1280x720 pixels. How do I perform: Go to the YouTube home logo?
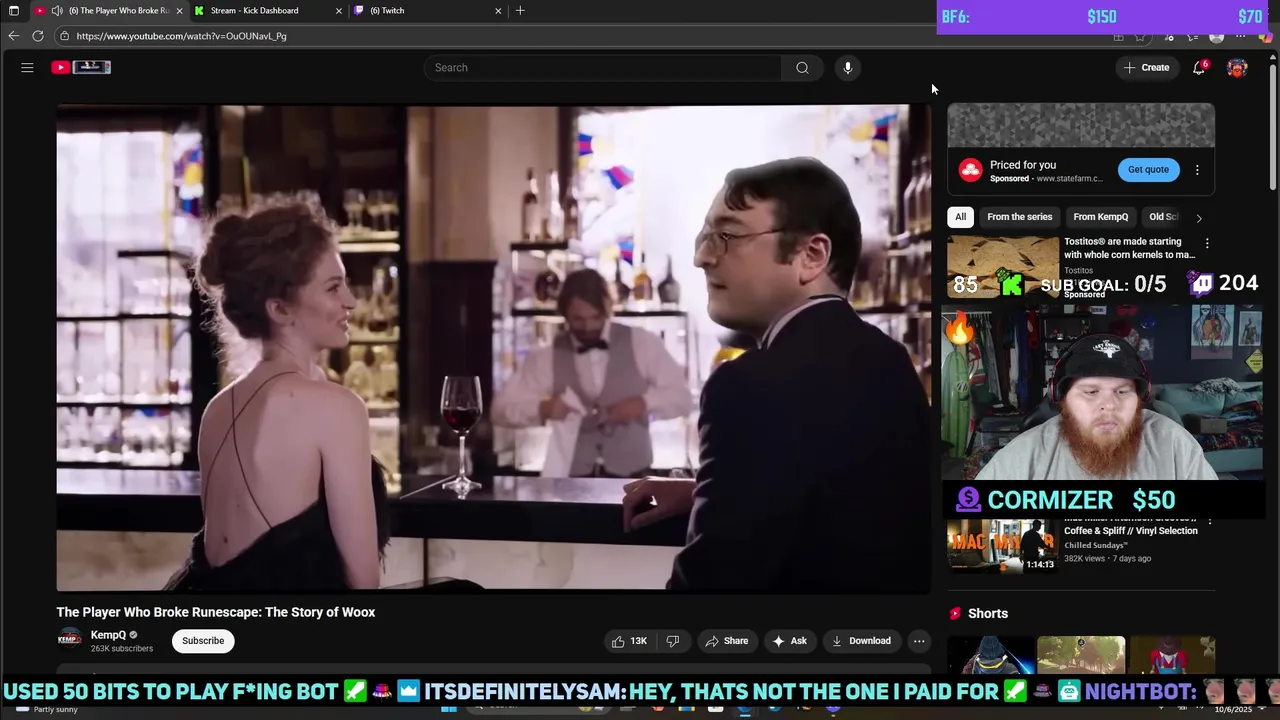point(81,67)
